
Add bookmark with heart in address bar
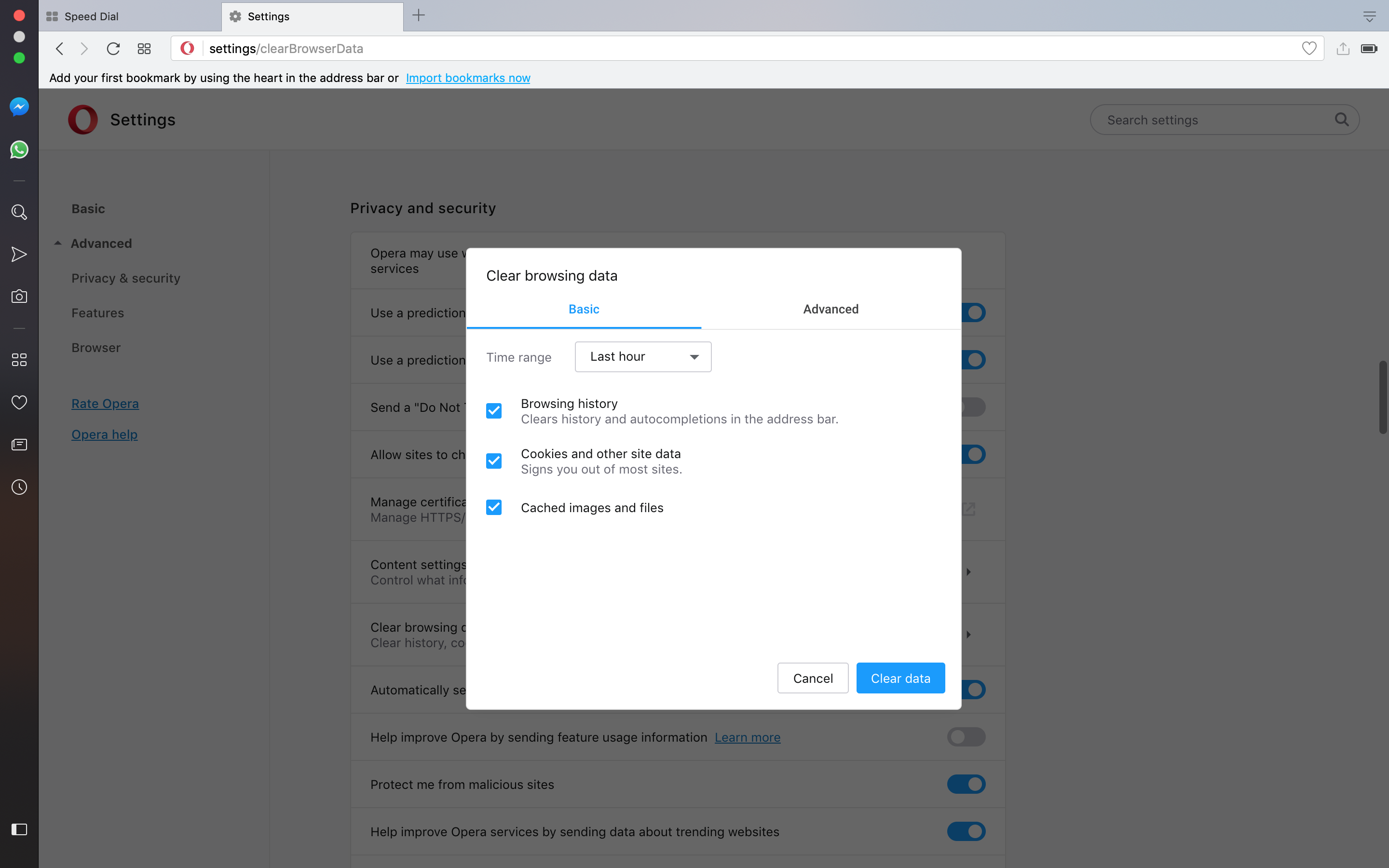click(1308, 49)
